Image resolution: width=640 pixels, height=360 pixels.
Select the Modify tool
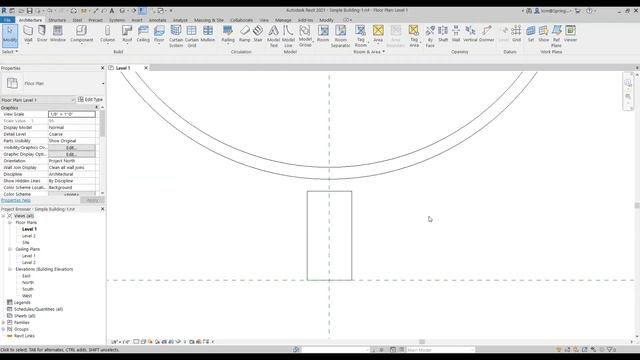coord(10,36)
